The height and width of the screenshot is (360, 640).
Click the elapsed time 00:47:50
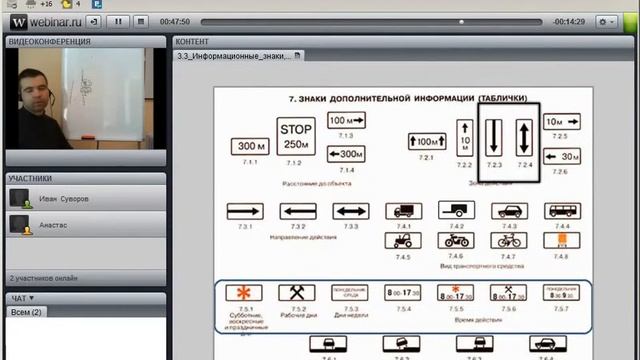coord(175,22)
